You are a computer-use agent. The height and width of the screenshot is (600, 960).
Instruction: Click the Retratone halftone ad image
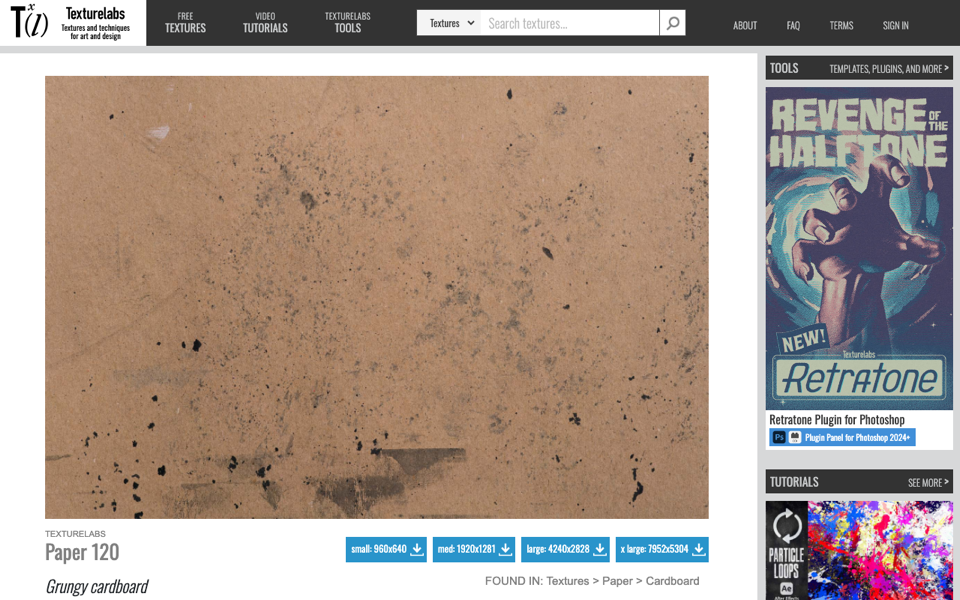point(859,248)
